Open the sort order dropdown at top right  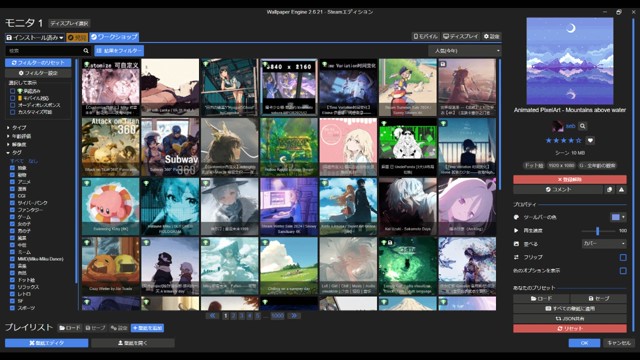464,51
